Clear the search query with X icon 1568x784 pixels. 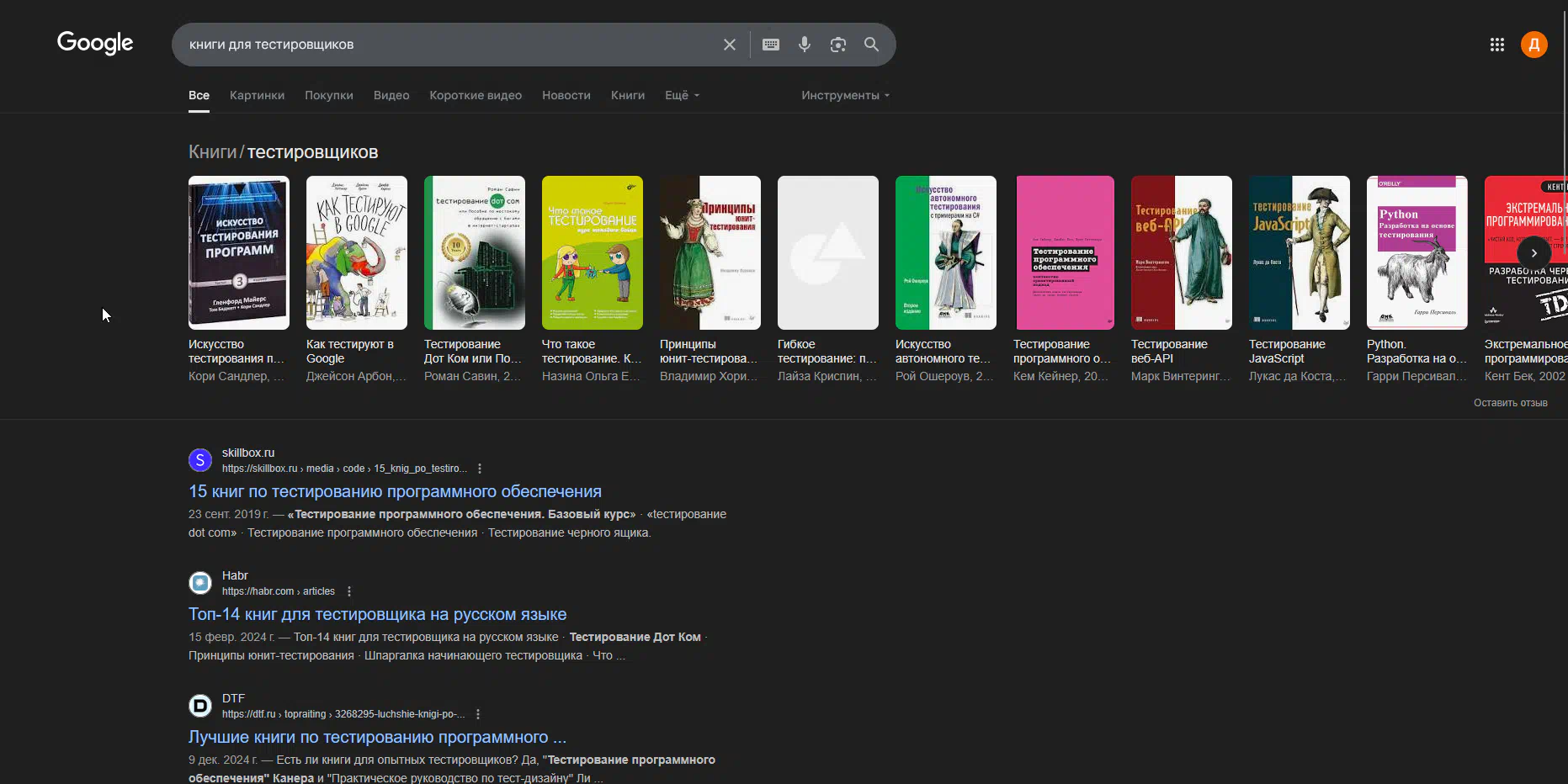pos(730,45)
